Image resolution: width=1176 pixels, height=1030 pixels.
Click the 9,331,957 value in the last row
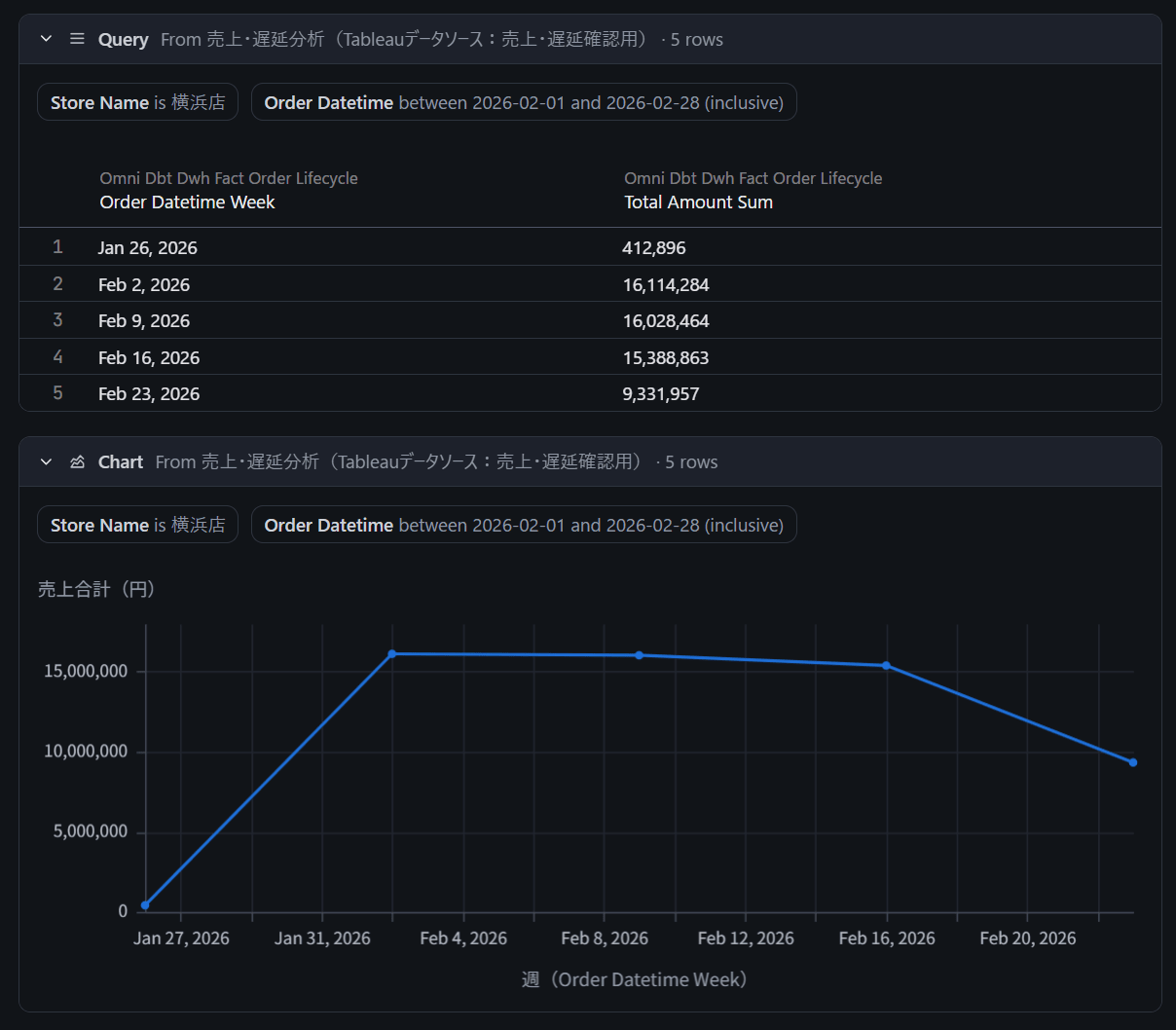coord(661,393)
